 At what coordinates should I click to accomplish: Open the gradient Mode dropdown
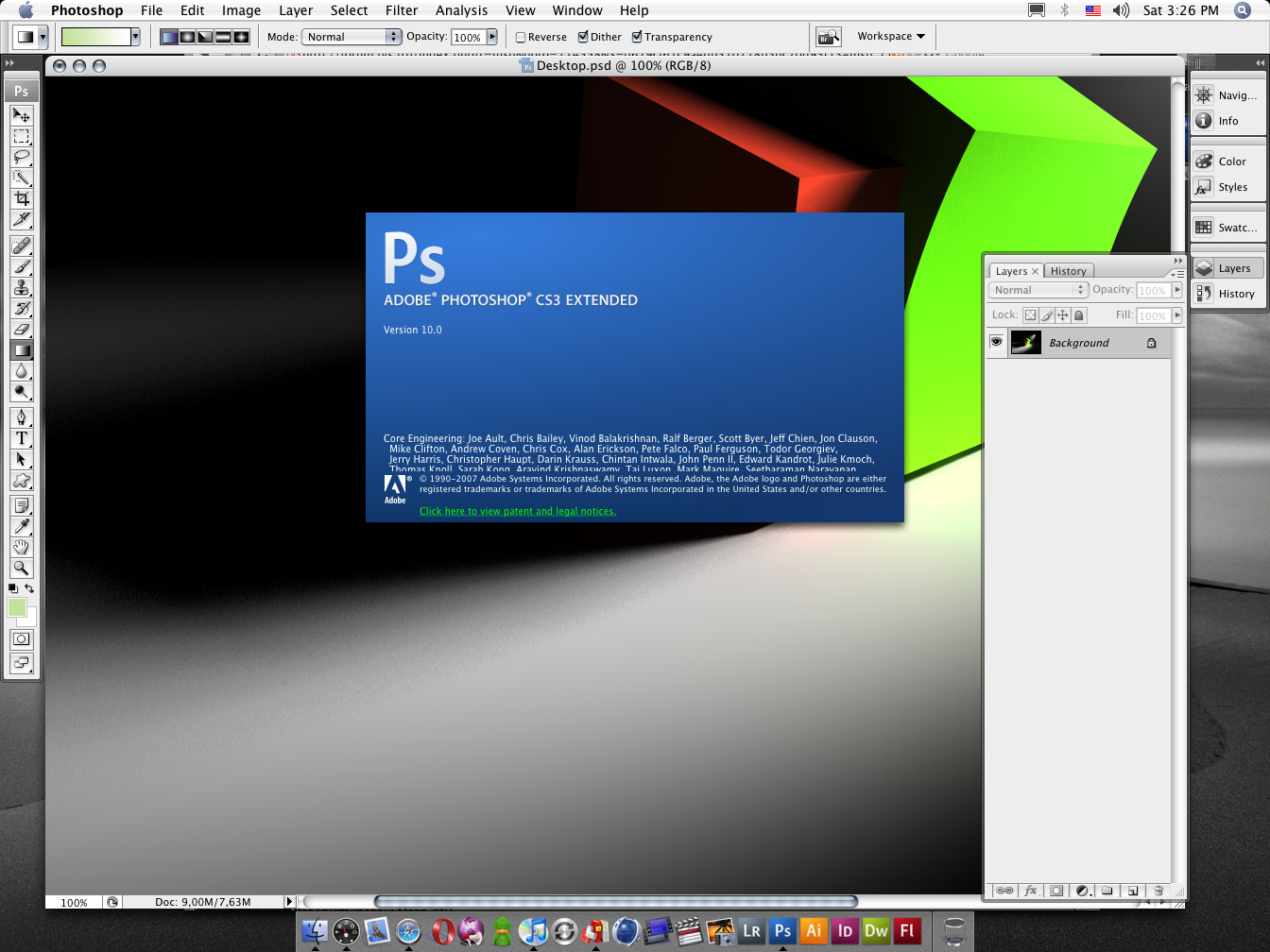tap(352, 37)
